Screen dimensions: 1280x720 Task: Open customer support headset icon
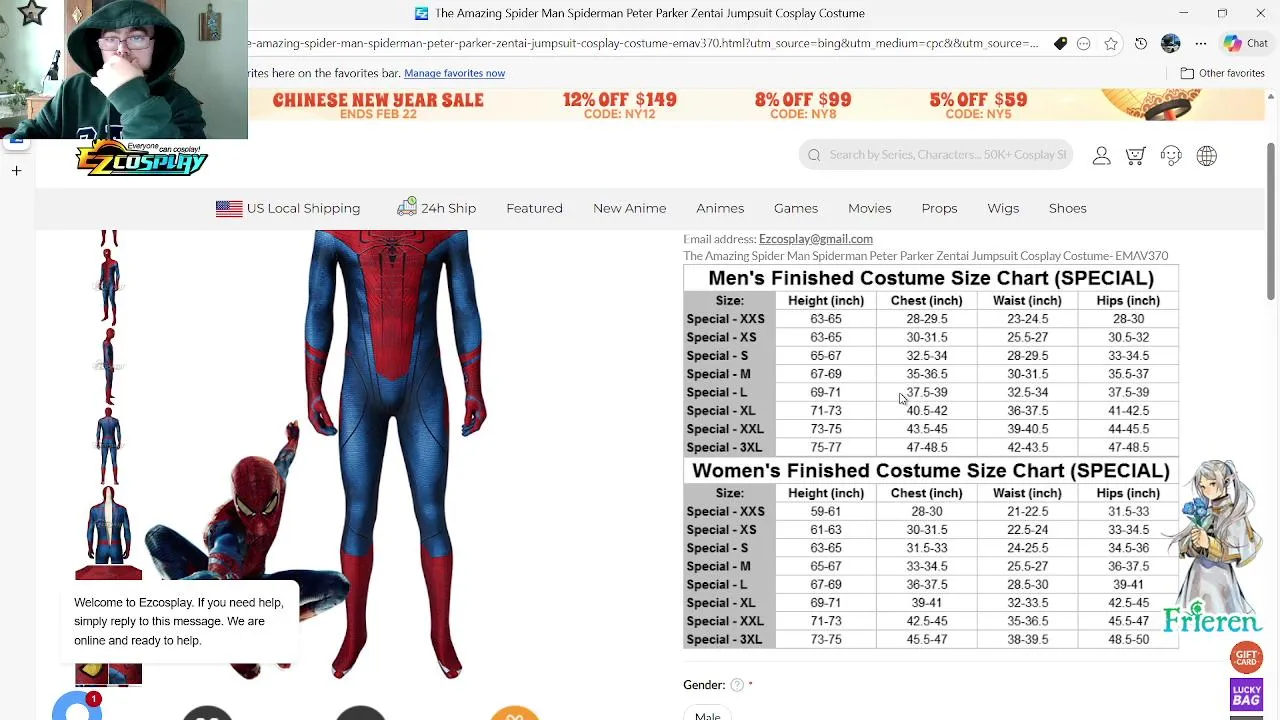point(1171,156)
